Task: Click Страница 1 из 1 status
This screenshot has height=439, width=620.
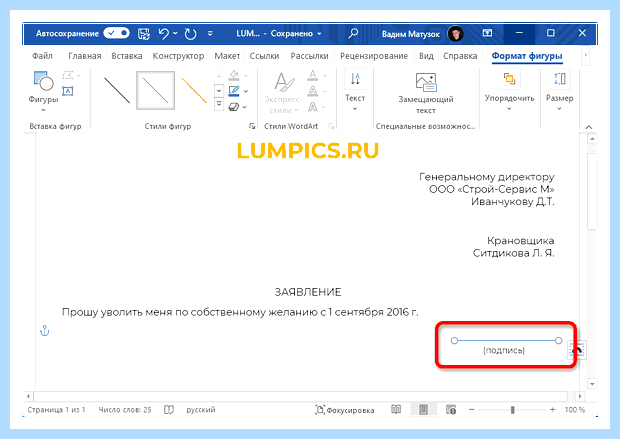Action: click(x=57, y=410)
